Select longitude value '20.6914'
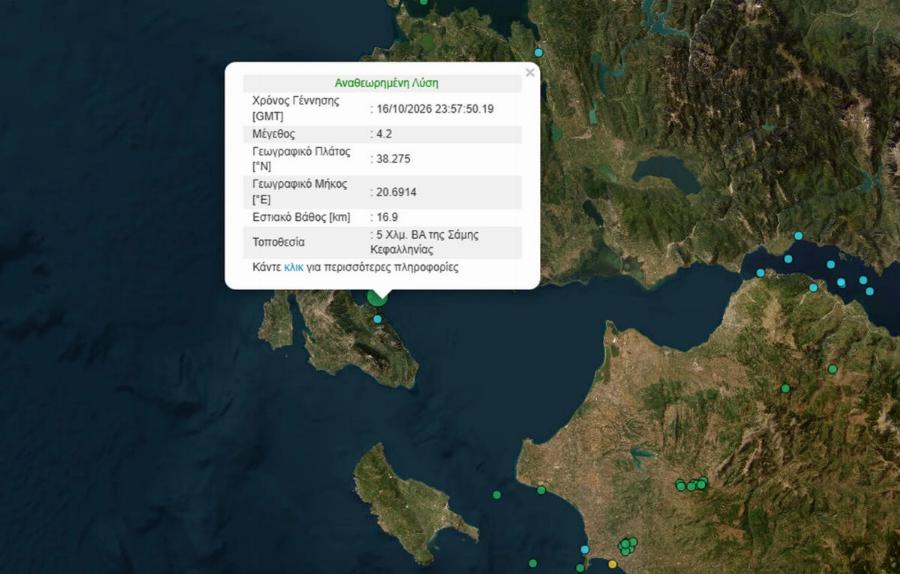This screenshot has width=900, height=574. point(396,192)
